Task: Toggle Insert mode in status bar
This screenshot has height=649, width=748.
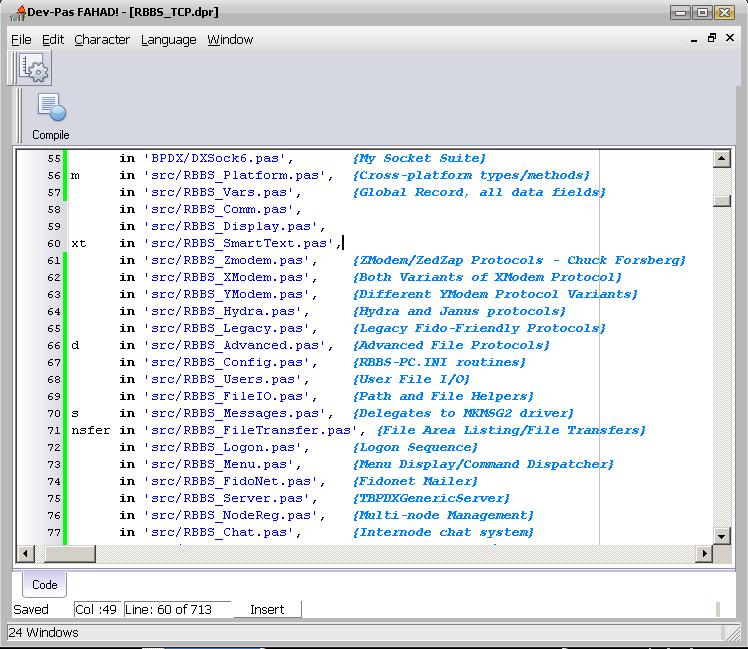Action: [267, 609]
